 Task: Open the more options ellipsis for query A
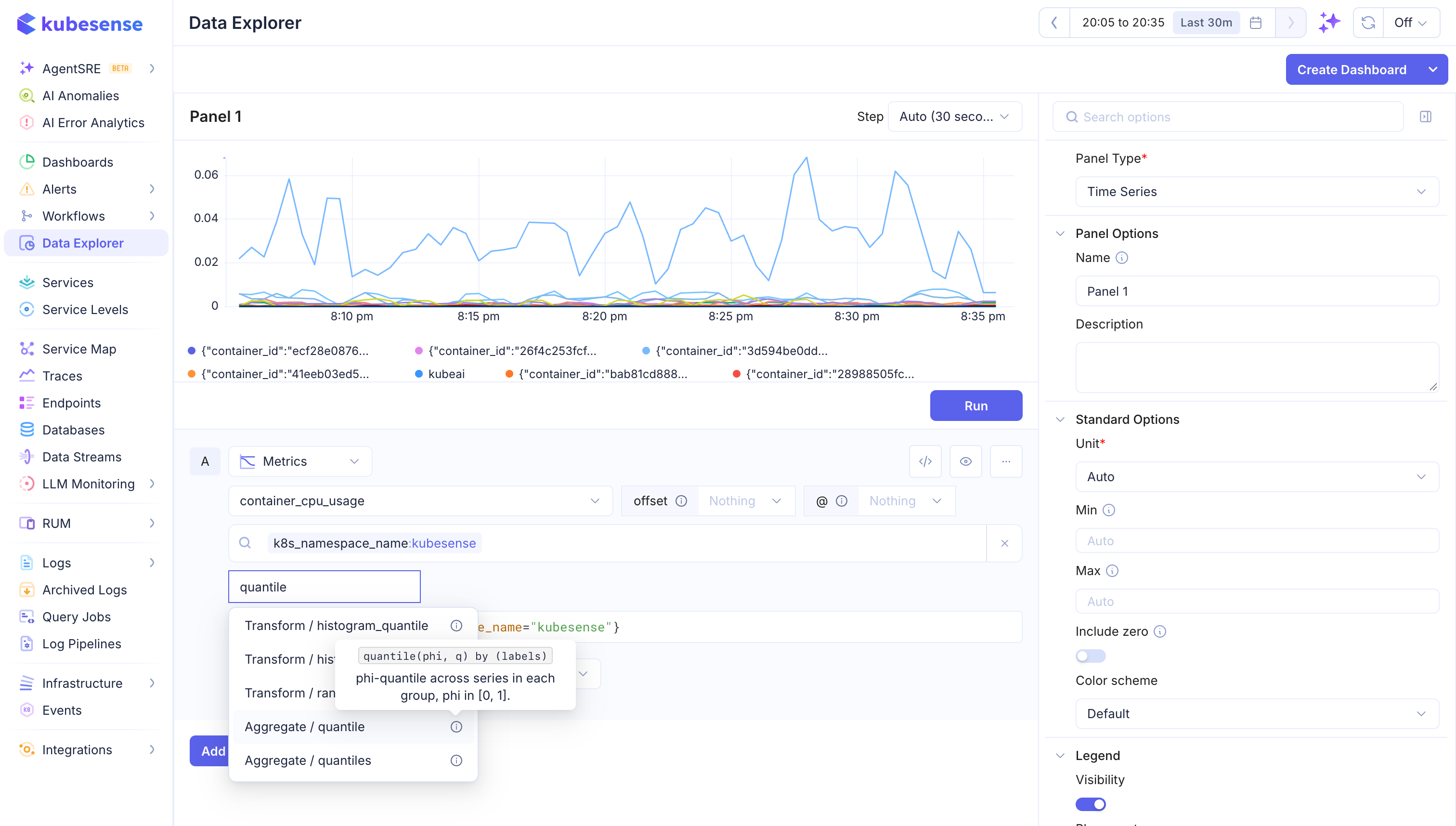coord(1006,461)
